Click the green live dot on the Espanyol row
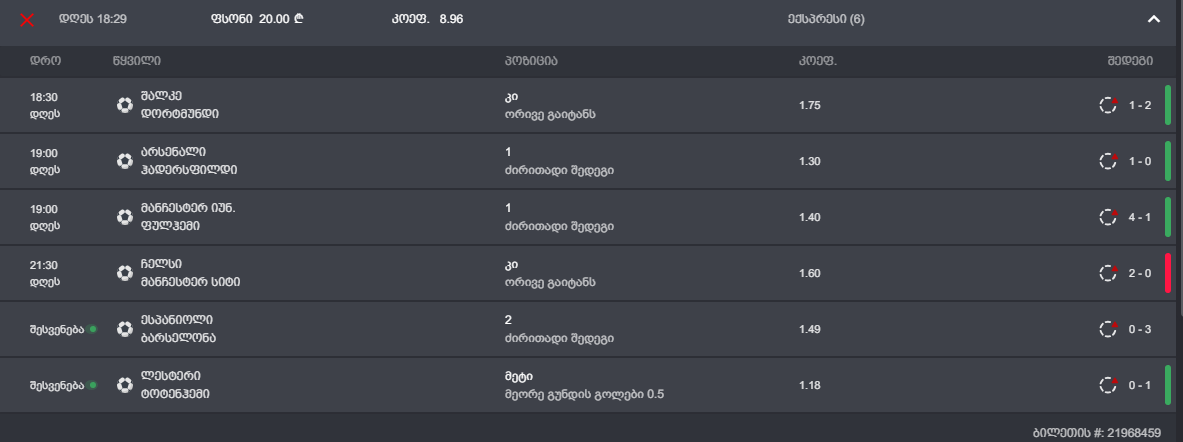The height and width of the screenshot is (442, 1183). point(92,329)
